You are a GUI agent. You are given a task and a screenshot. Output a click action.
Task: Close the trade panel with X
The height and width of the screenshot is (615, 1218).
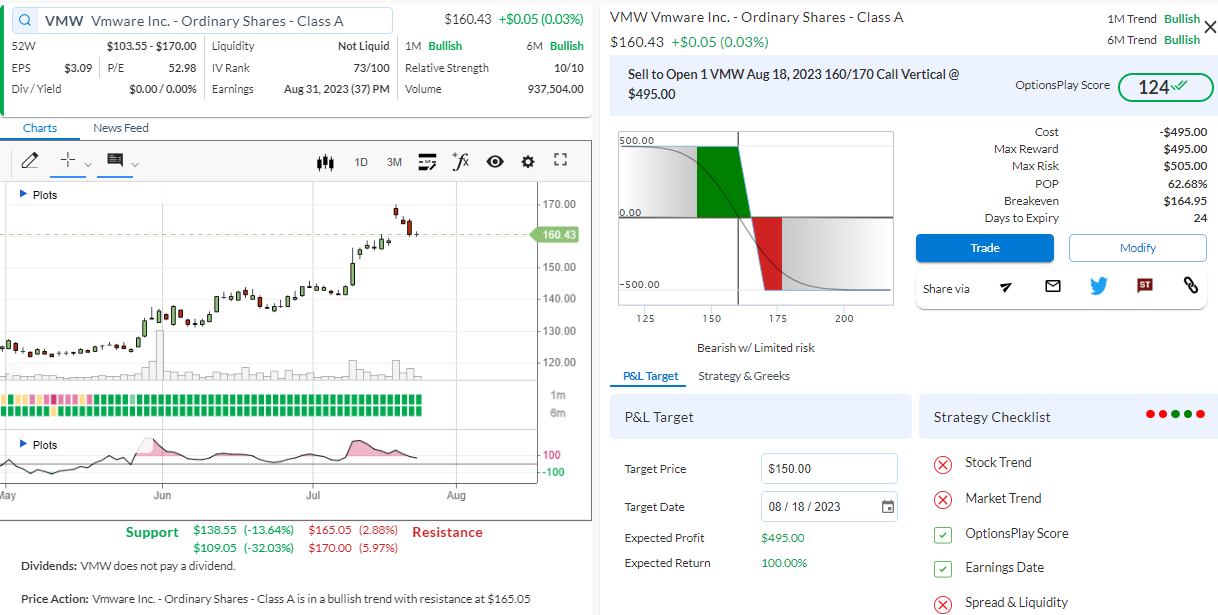point(1210,27)
